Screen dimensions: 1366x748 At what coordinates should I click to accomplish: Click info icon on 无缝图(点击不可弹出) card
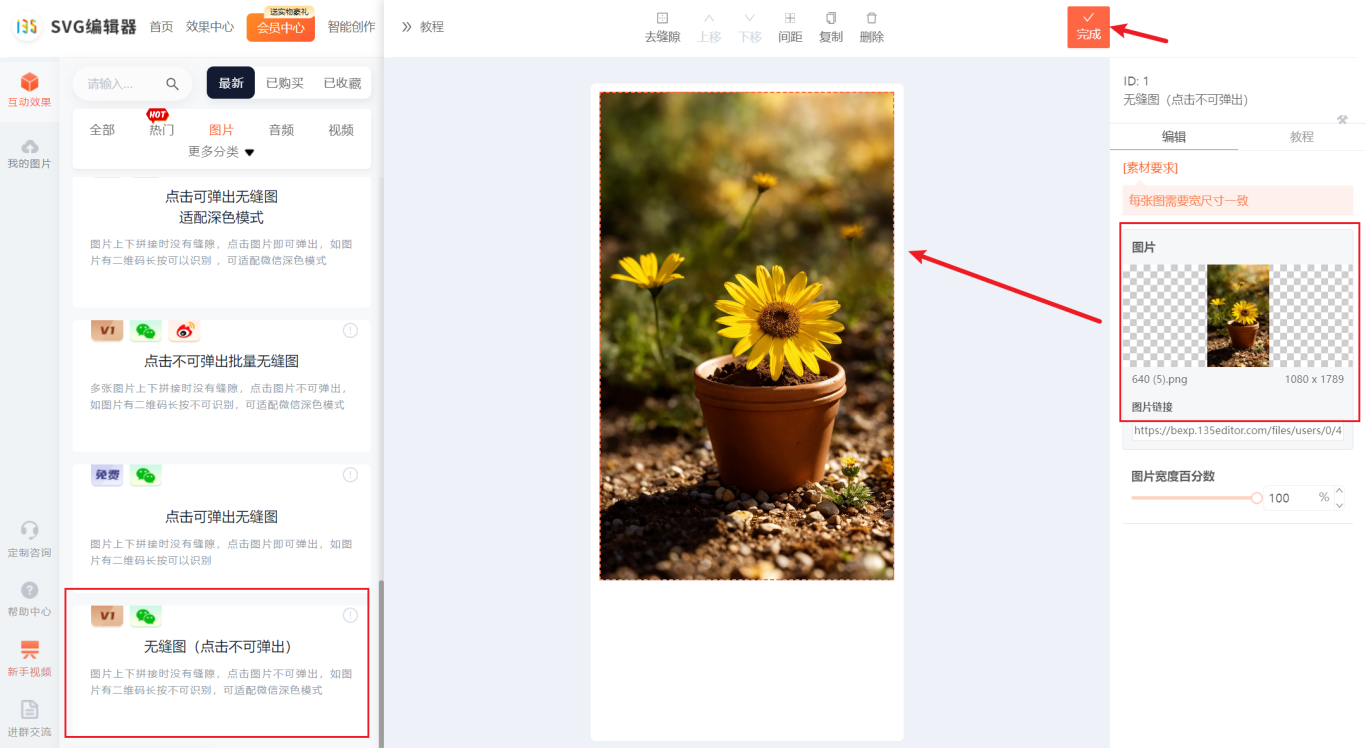point(350,615)
